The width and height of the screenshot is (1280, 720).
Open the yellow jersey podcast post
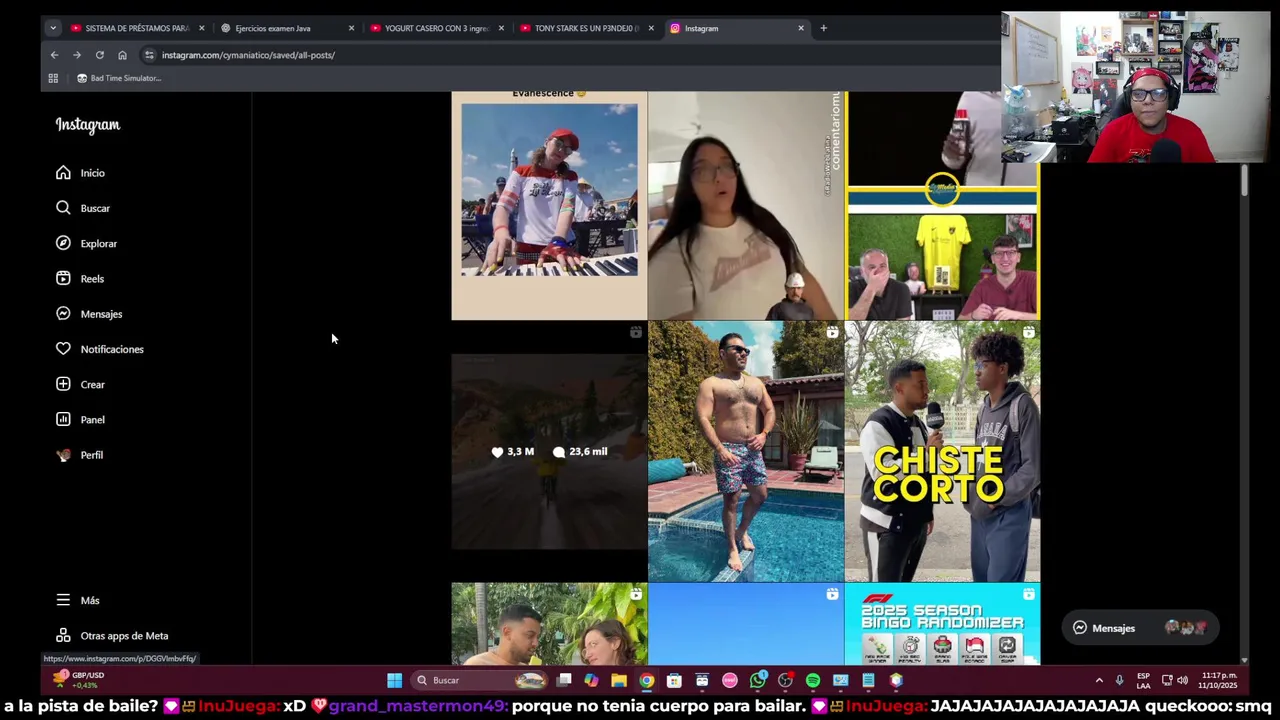942,205
